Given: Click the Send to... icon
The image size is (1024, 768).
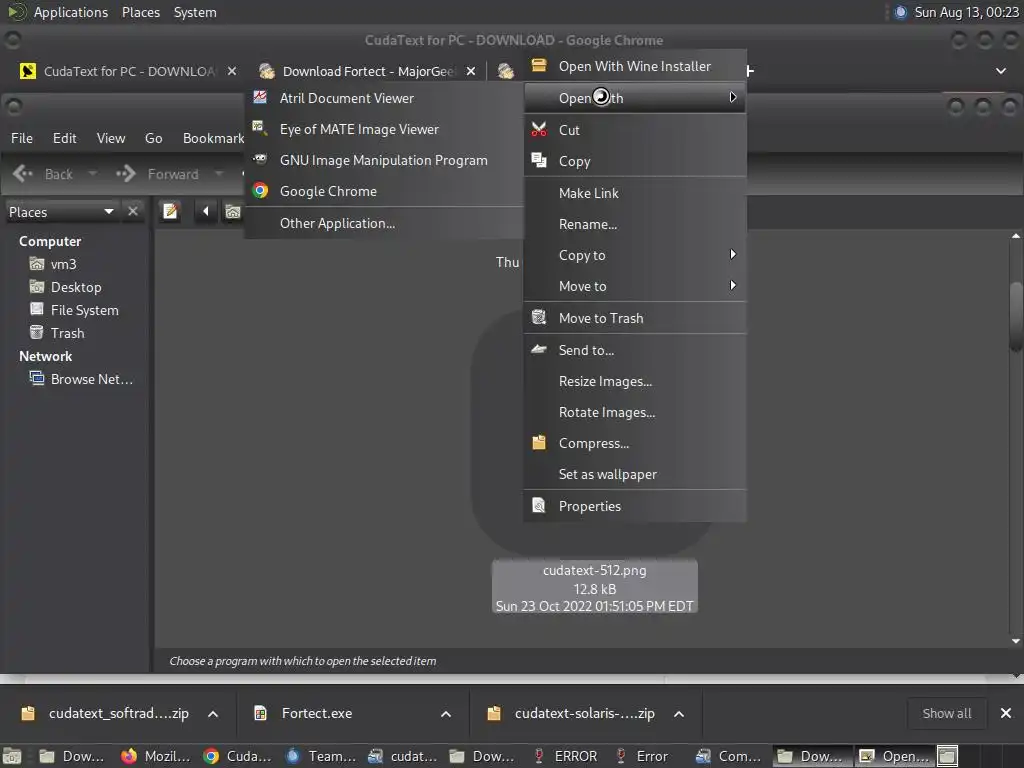Looking at the screenshot, I should coord(539,349).
